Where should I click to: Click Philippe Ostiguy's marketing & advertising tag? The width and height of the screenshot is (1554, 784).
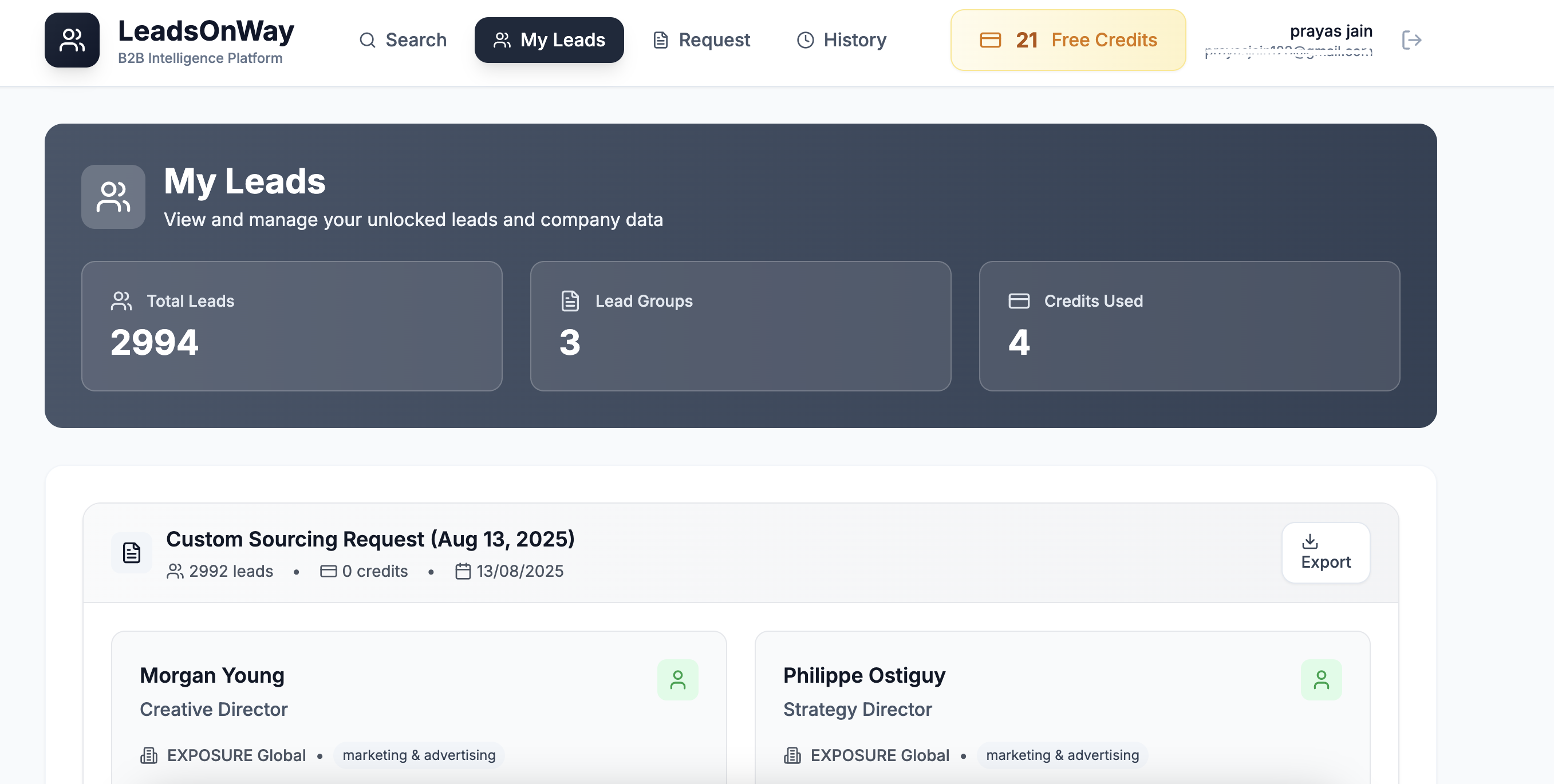tap(1062, 755)
